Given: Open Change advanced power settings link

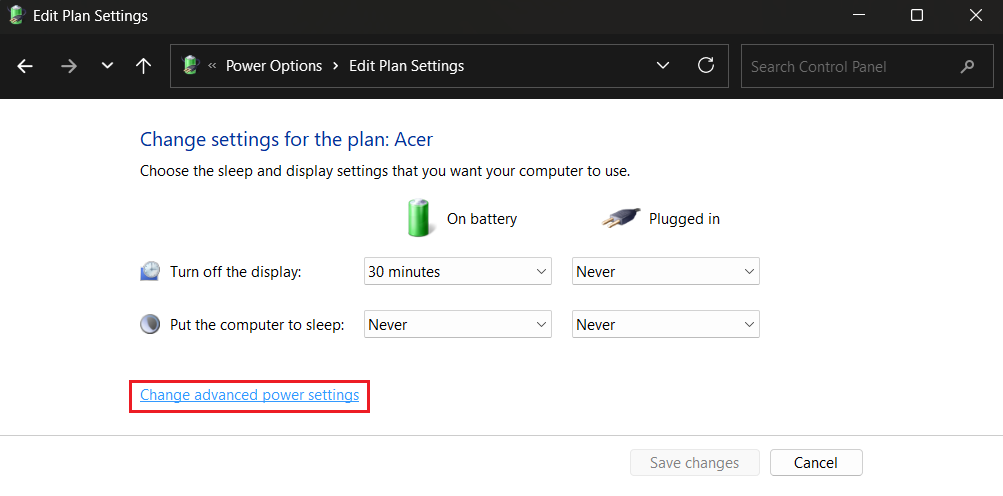Looking at the screenshot, I should point(249,395).
